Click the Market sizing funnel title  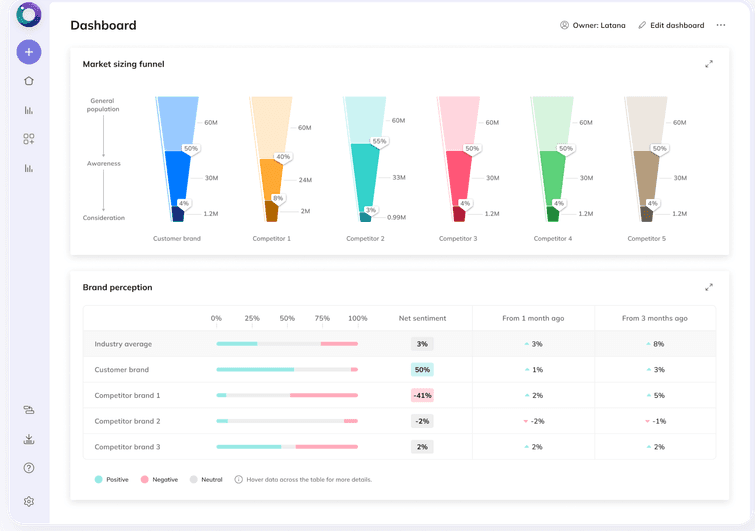pos(123,64)
